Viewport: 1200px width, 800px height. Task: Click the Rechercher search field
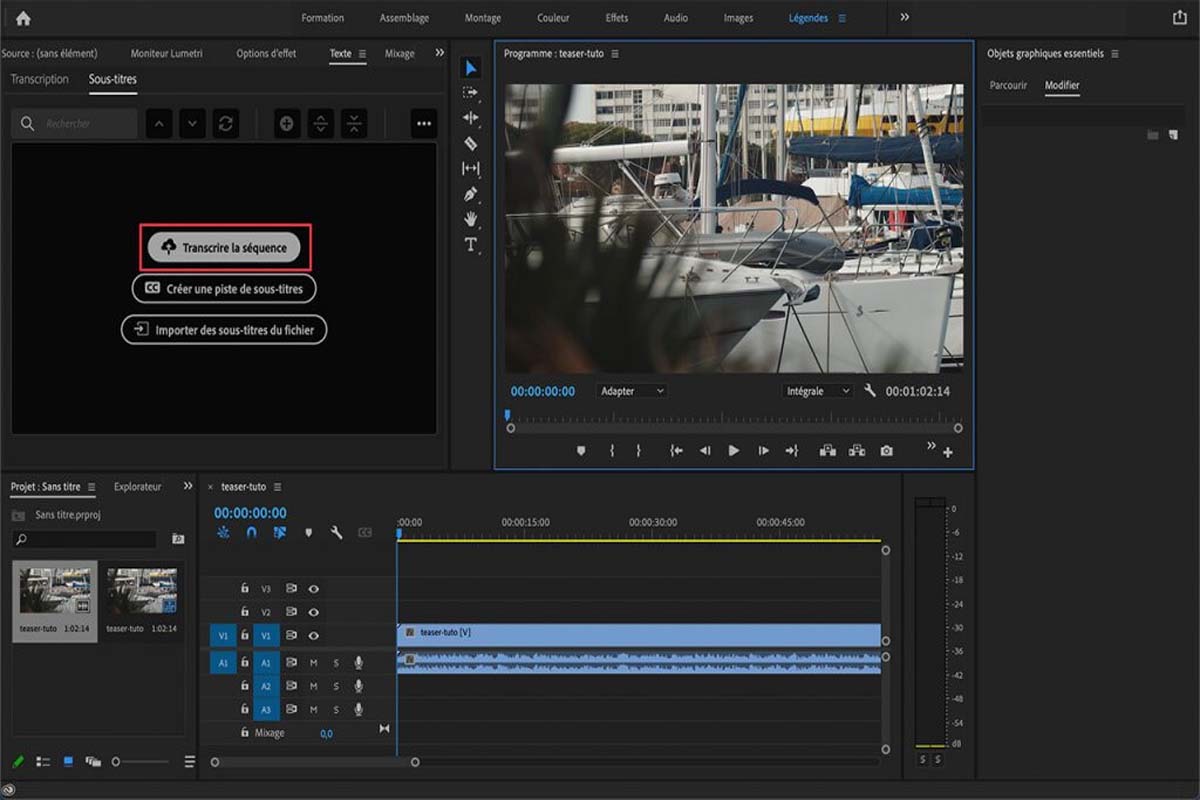[x=88, y=123]
